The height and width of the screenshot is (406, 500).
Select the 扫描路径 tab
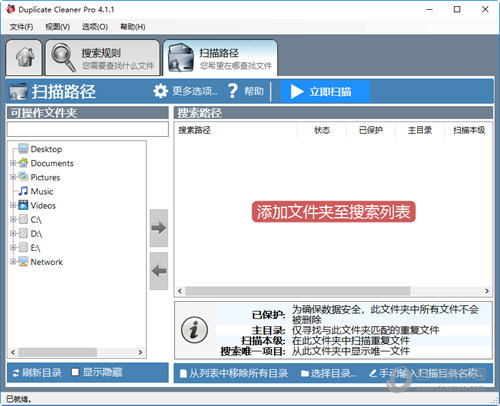click(x=220, y=57)
